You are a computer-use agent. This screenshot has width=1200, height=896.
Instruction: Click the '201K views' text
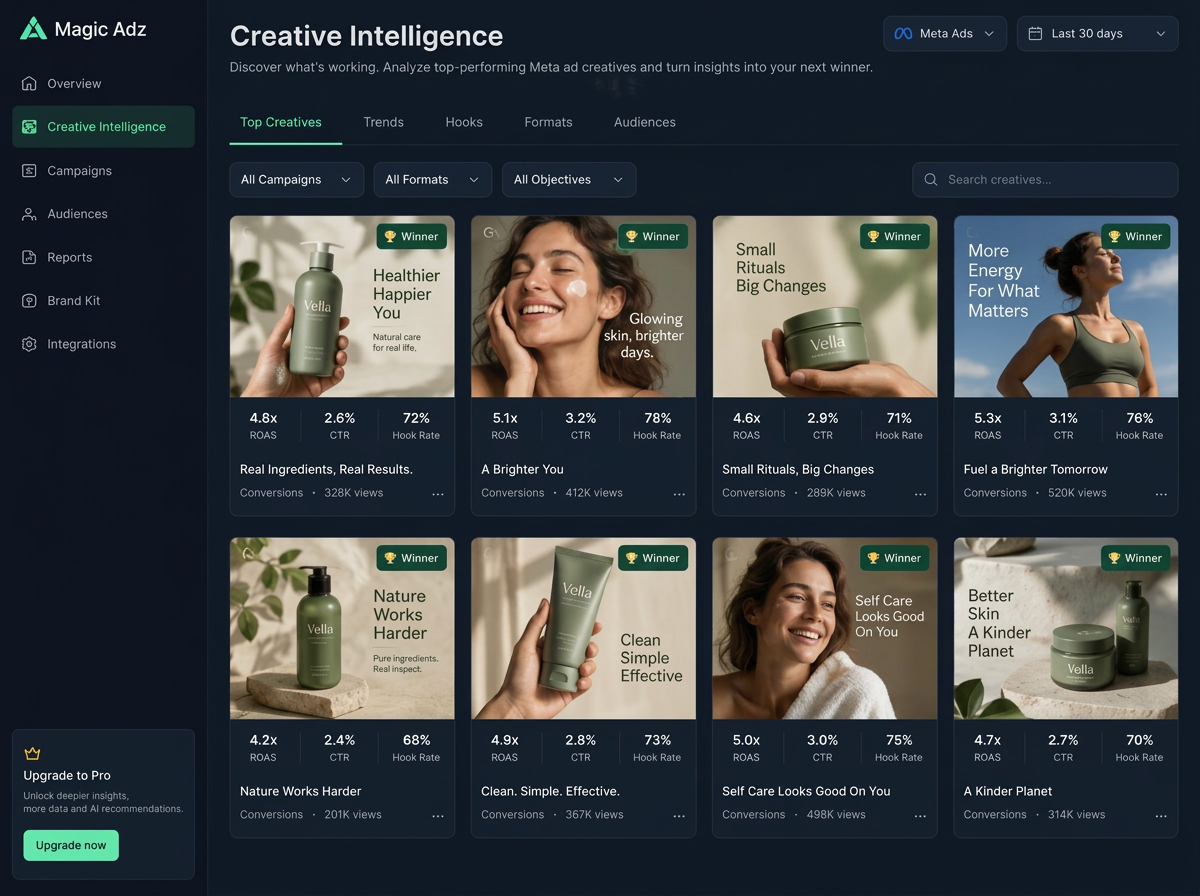click(x=353, y=815)
